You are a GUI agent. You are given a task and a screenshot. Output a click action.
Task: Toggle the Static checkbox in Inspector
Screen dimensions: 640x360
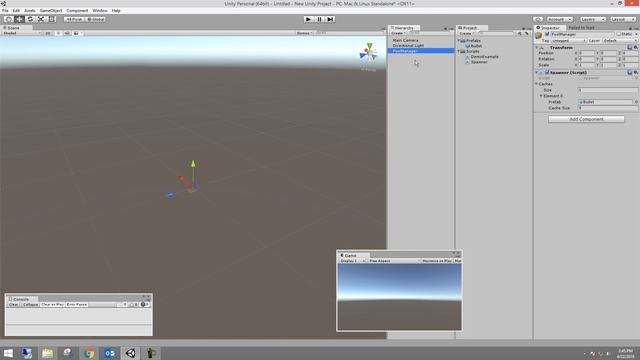coord(619,34)
